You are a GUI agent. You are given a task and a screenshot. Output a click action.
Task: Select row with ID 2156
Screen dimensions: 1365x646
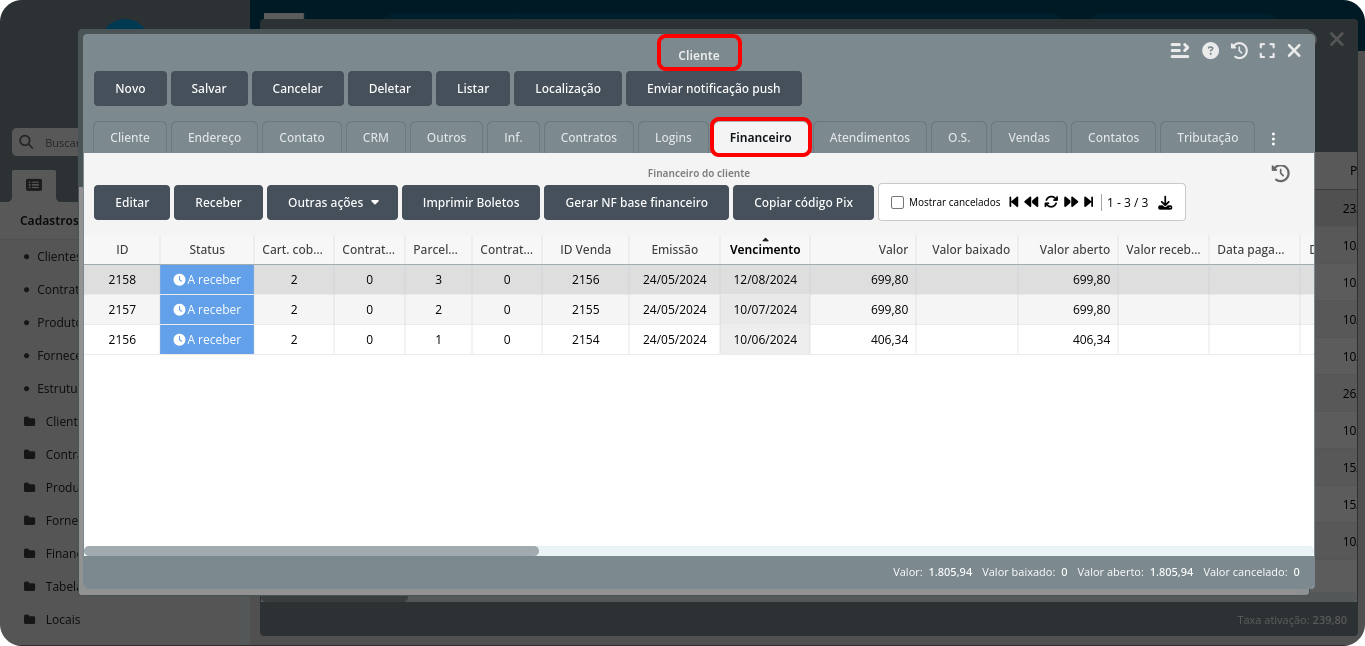pyautogui.click(x=698, y=340)
